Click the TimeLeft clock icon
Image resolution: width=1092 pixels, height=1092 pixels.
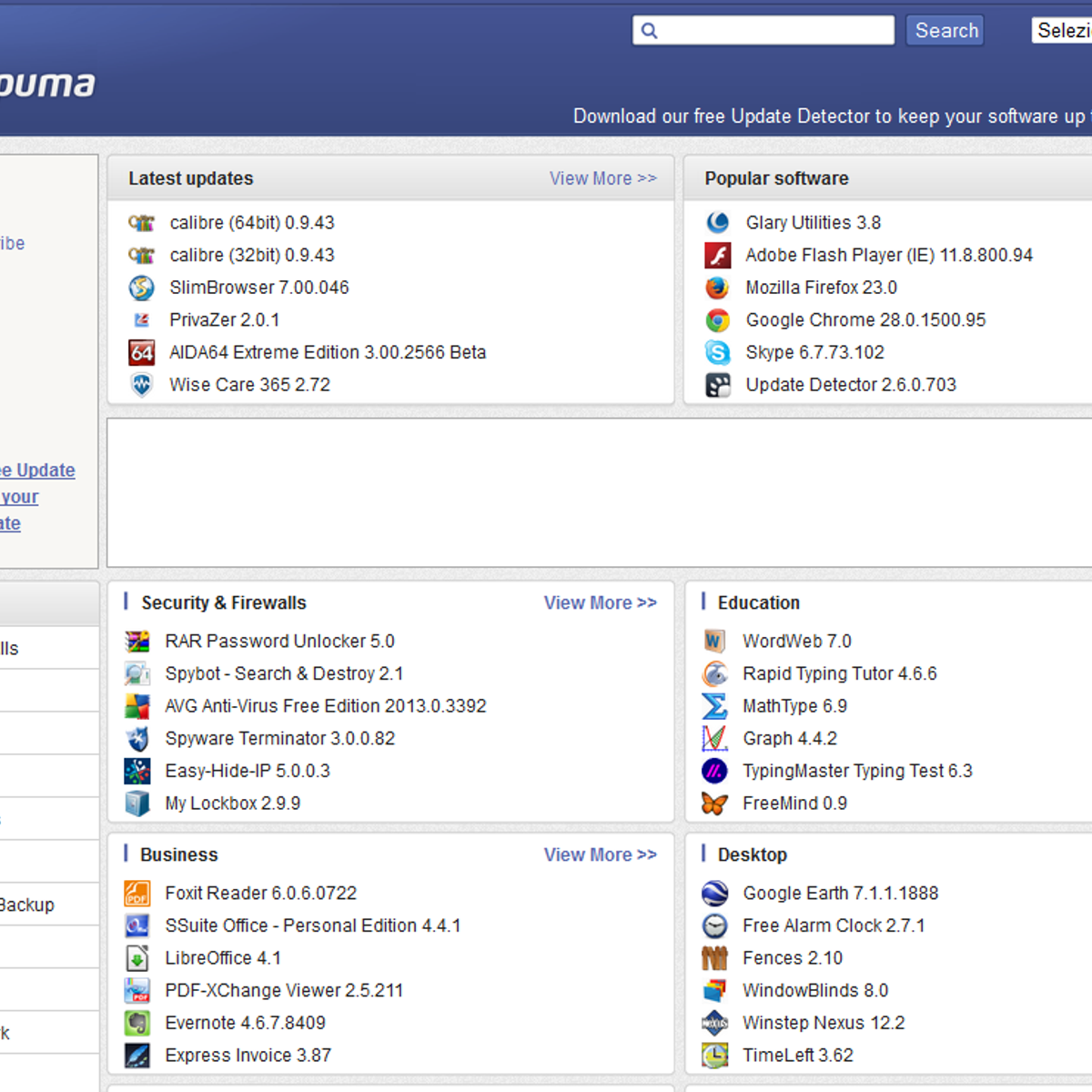(x=714, y=1056)
